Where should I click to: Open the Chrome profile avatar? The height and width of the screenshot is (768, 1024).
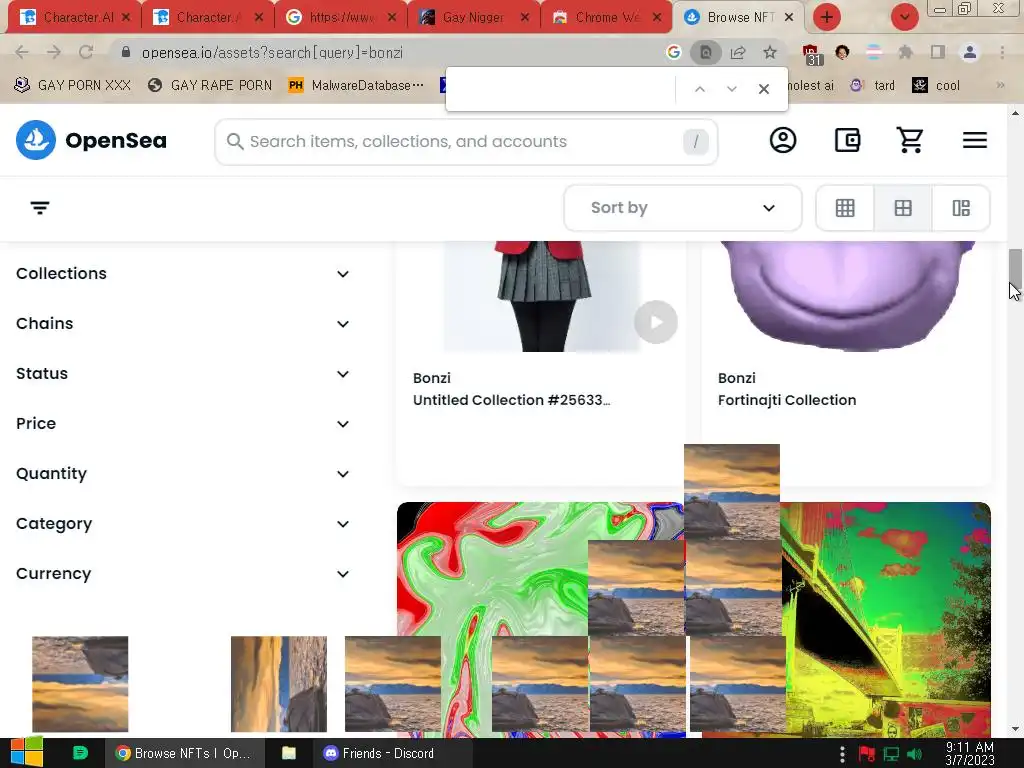point(970,52)
